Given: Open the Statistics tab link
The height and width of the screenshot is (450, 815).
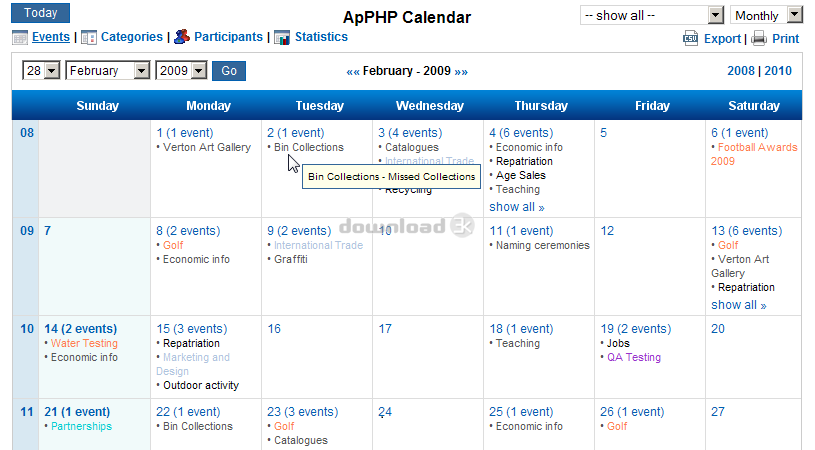Looking at the screenshot, I should pyautogui.click(x=321, y=37).
